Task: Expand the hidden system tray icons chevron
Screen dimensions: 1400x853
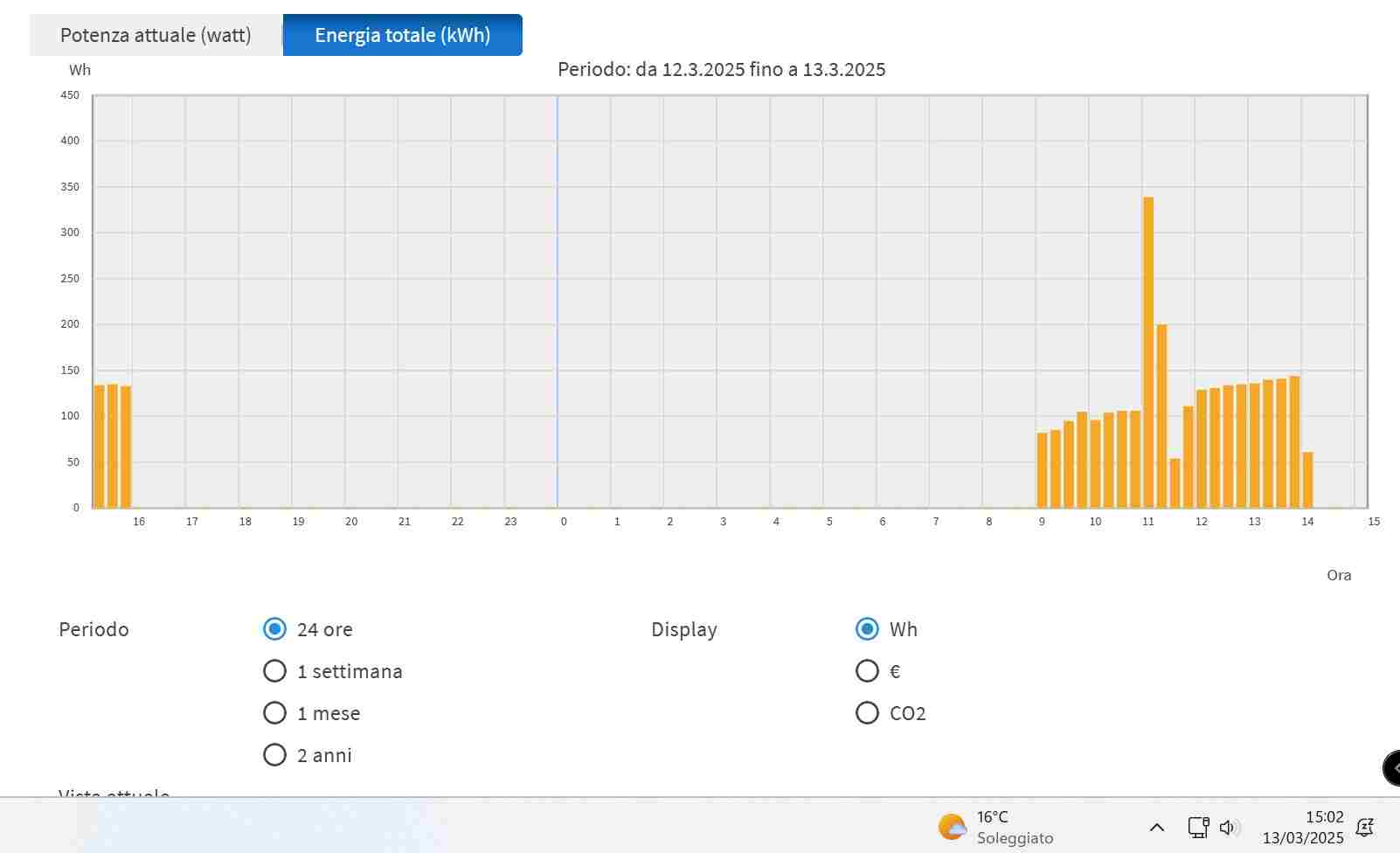Action: coord(1156,827)
